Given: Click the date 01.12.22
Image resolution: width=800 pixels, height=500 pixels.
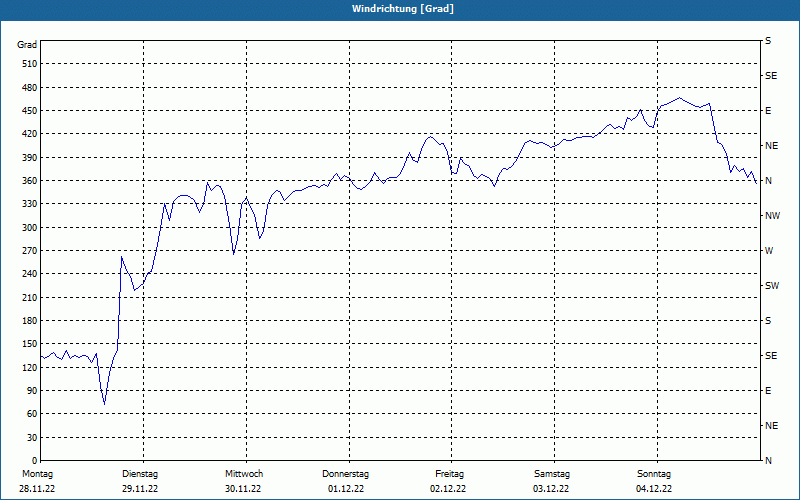Looking at the screenshot, I should pos(346,489).
